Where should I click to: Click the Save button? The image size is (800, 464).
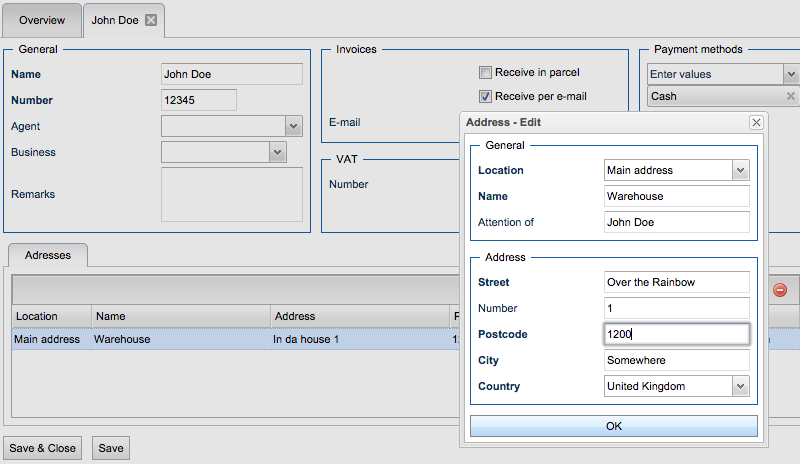[111, 448]
